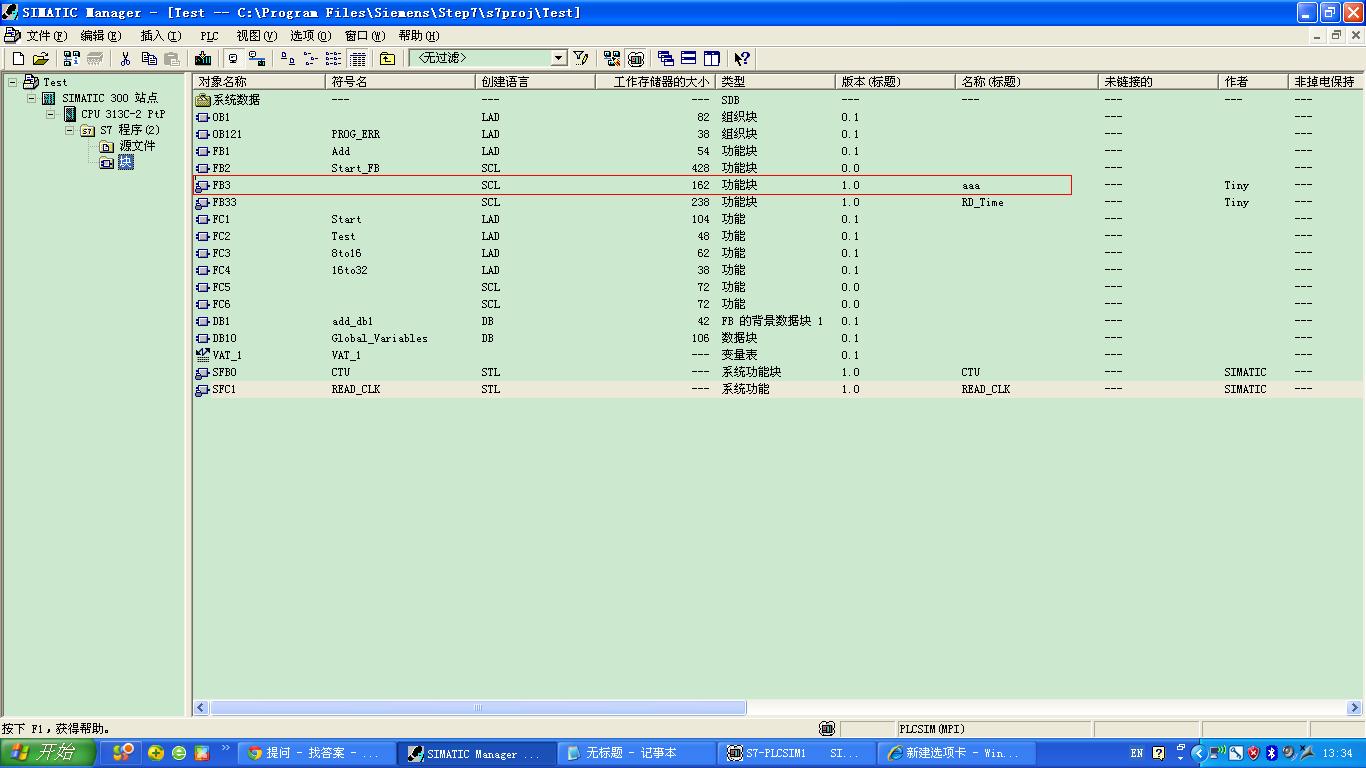Sort by 符号名 column header
The image size is (1366, 768).
400,82
